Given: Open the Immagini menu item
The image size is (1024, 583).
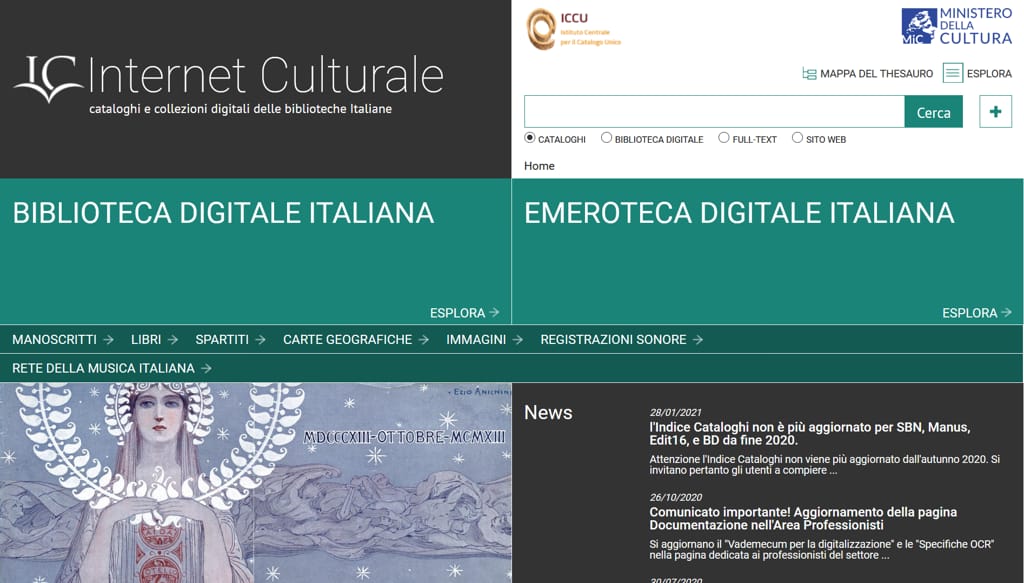Looking at the screenshot, I should point(485,339).
